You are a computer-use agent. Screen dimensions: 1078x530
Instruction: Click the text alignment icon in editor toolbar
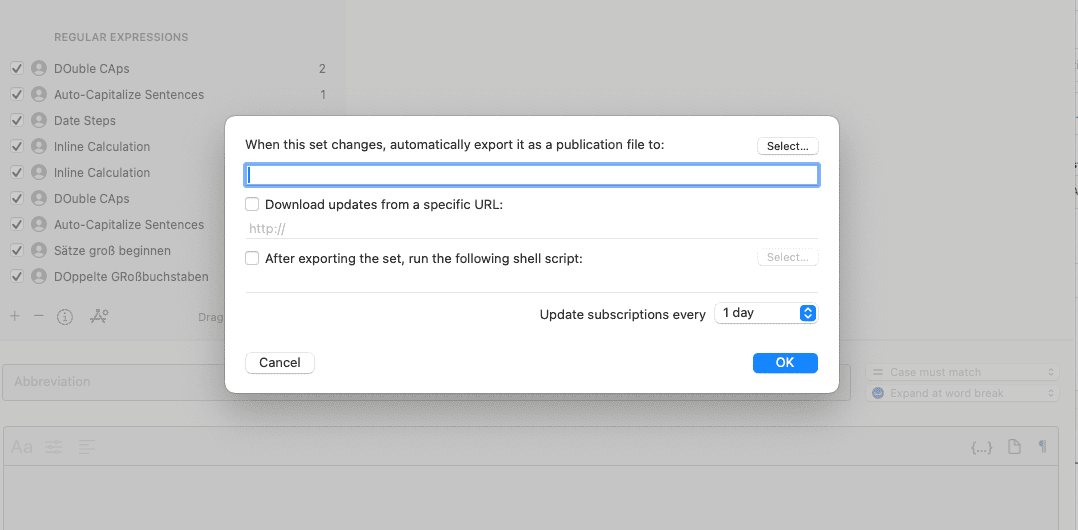click(87, 447)
